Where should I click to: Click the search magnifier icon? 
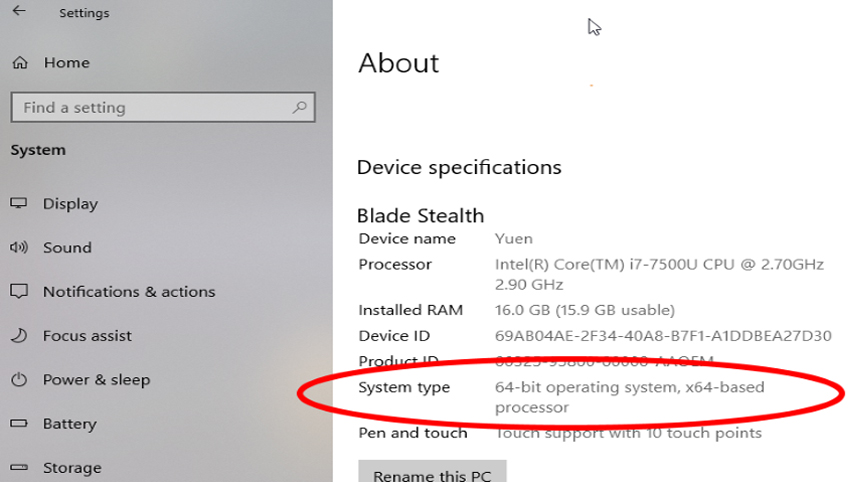pyautogui.click(x=299, y=107)
